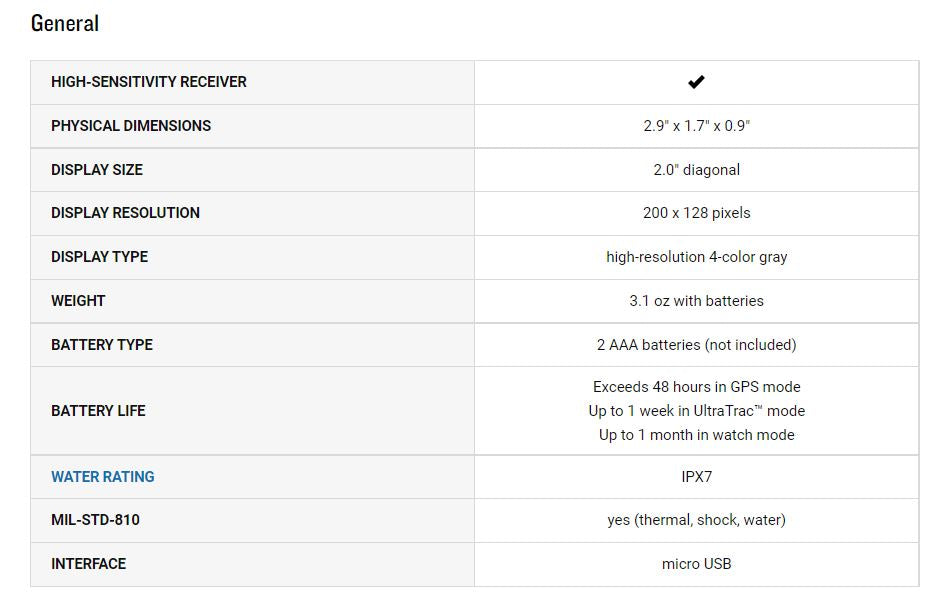
Task: Click the General section heading
Action: coord(65,23)
